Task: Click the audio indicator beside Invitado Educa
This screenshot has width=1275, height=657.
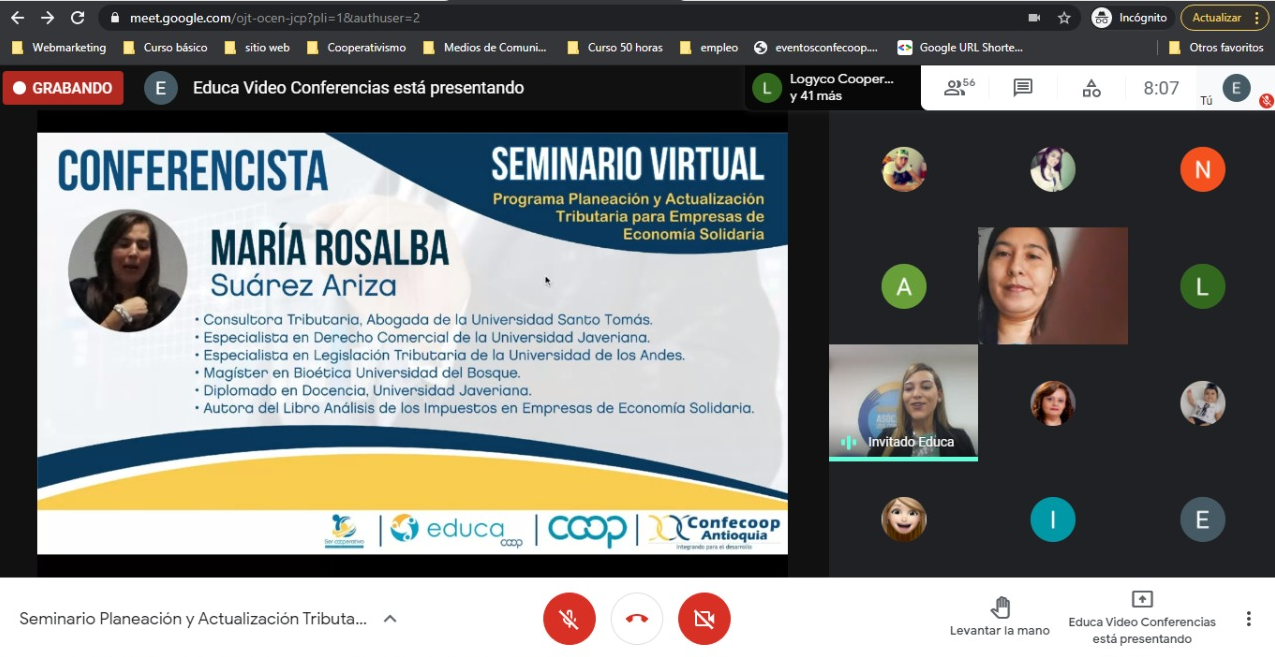Action: [x=849, y=442]
